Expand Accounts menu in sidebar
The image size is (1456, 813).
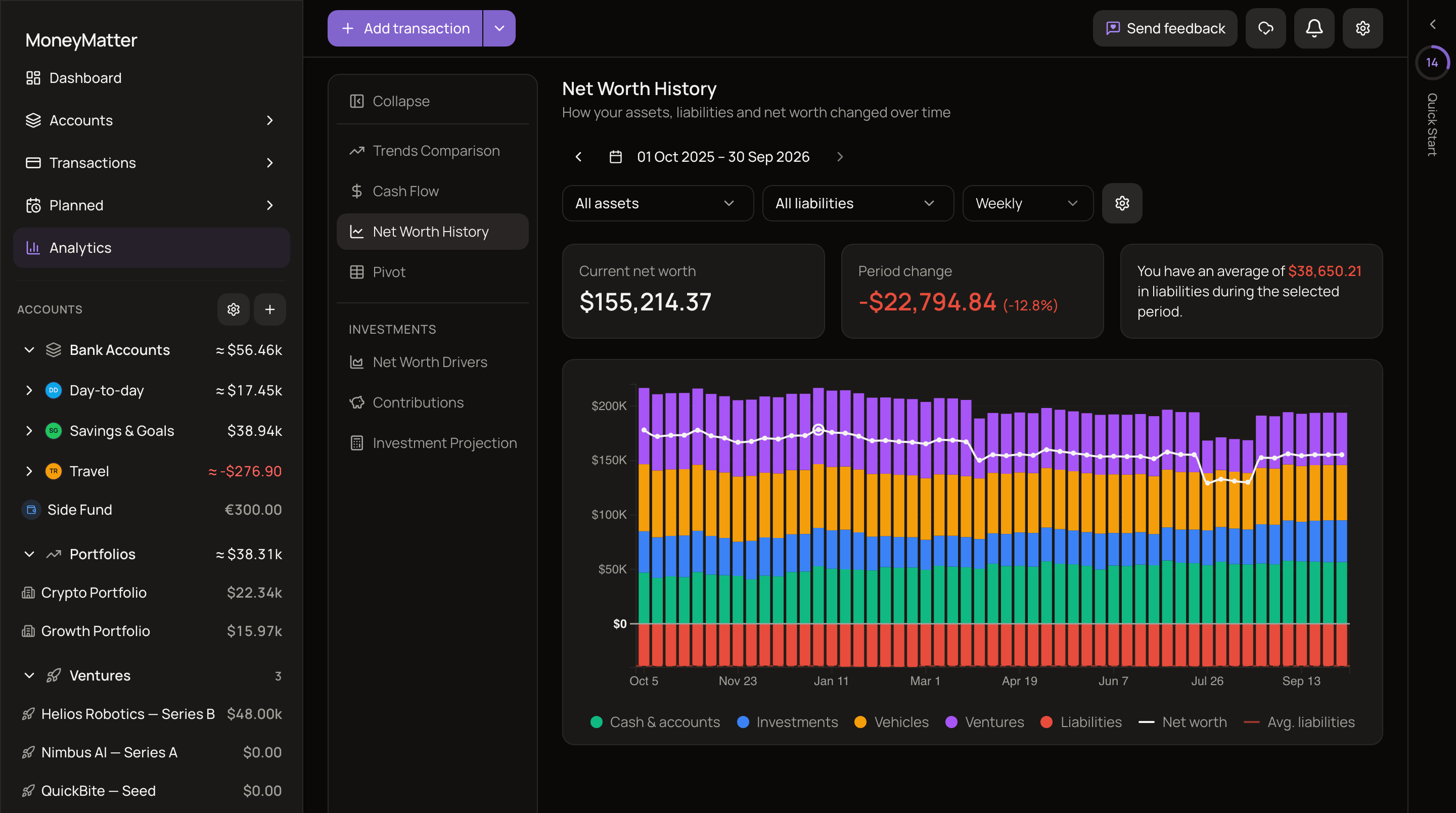[152, 120]
